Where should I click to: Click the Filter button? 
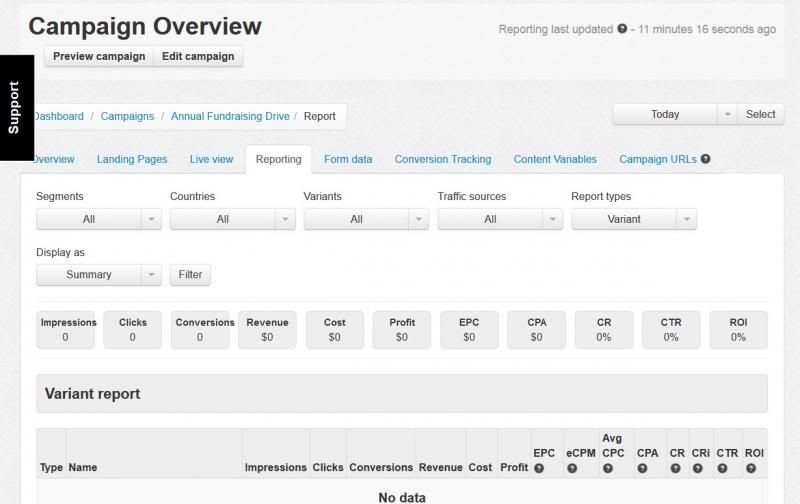(x=190, y=274)
